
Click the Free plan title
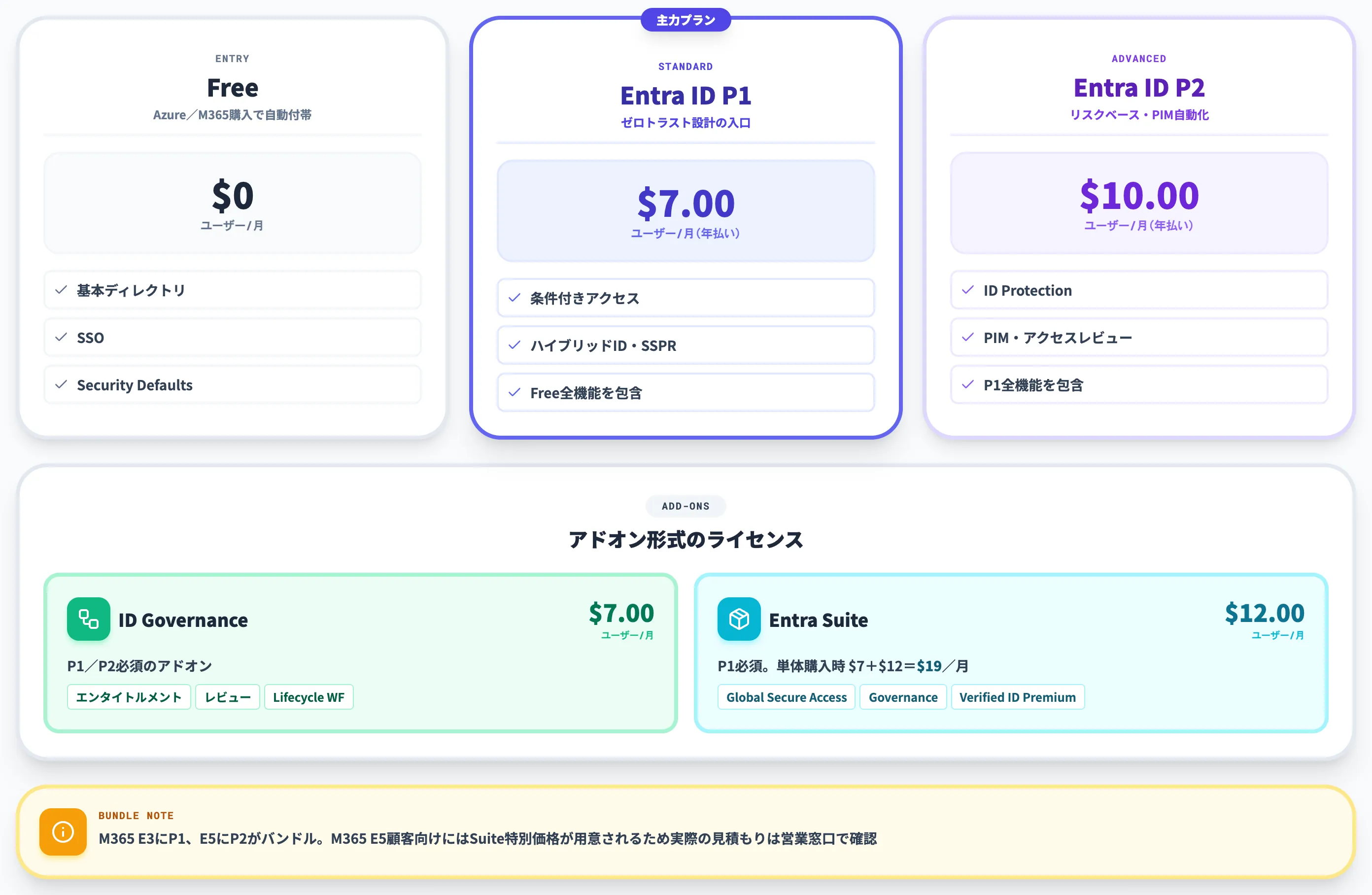pyautogui.click(x=232, y=88)
